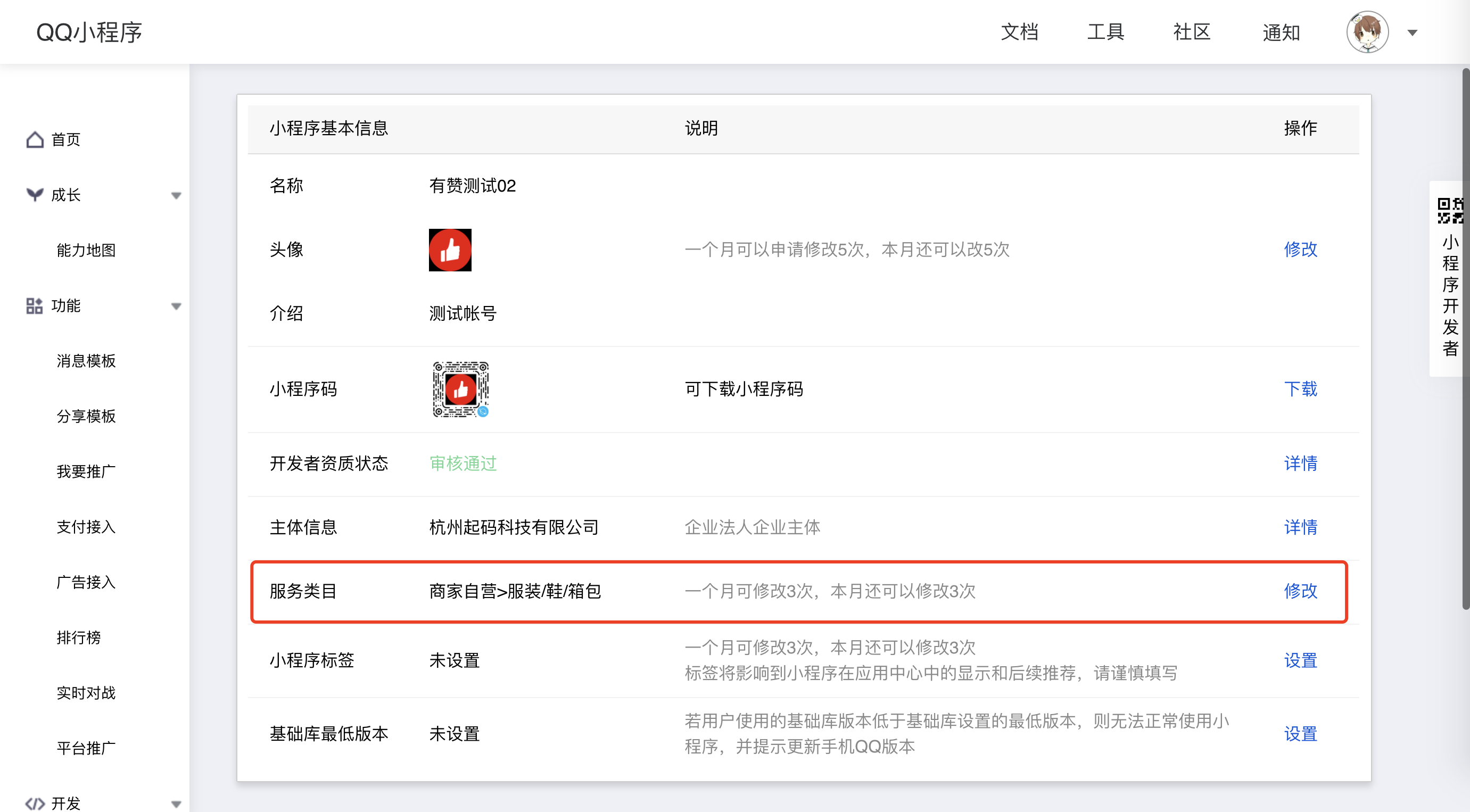Click 详情 in the 开发者资质状态 row
1470x812 pixels.
coord(1301,463)
